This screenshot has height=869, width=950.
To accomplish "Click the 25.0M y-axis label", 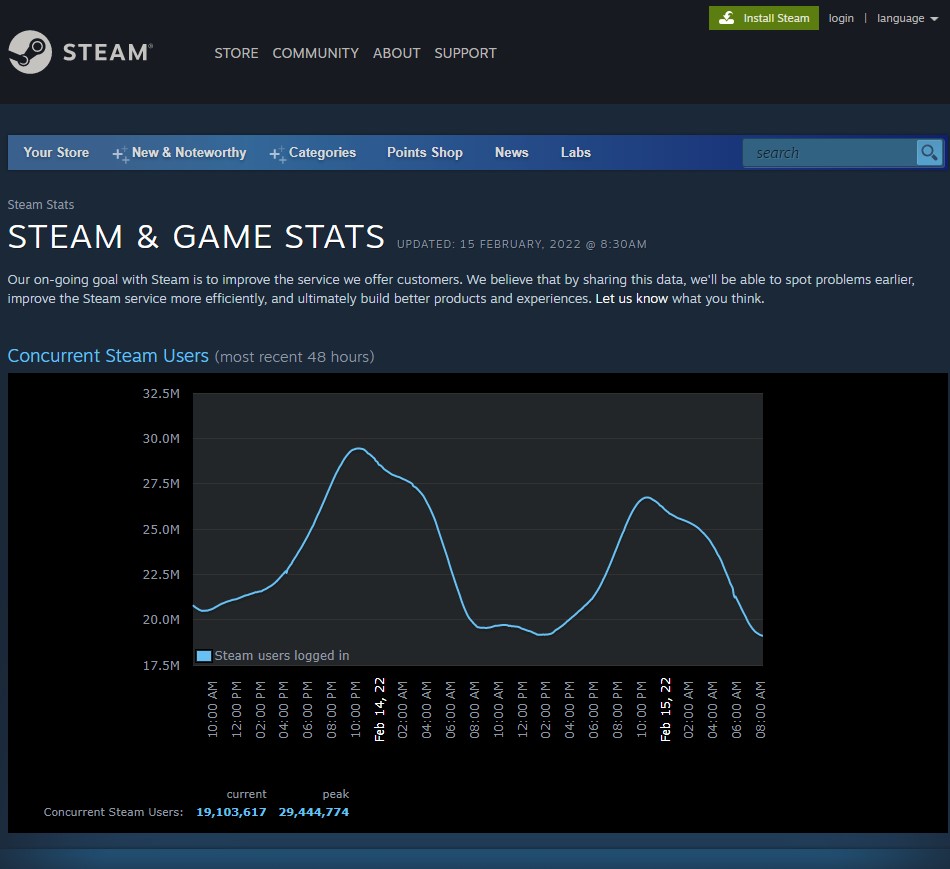I will tap(161, 530).
